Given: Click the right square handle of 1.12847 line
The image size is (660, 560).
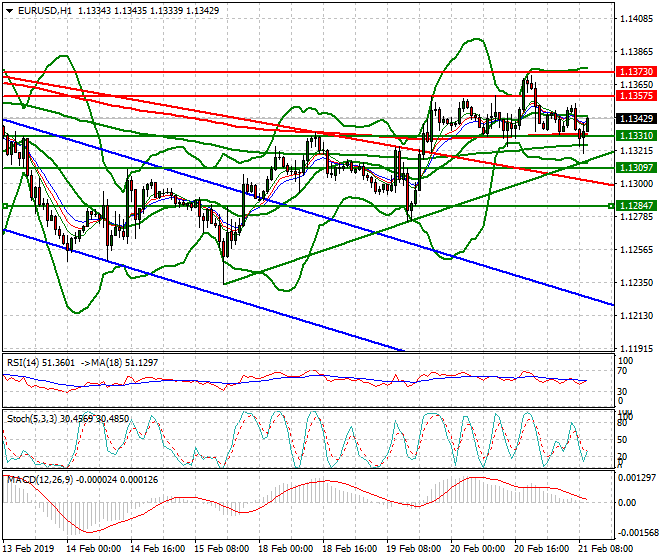Looking at the screenshot, I should 611,206.
